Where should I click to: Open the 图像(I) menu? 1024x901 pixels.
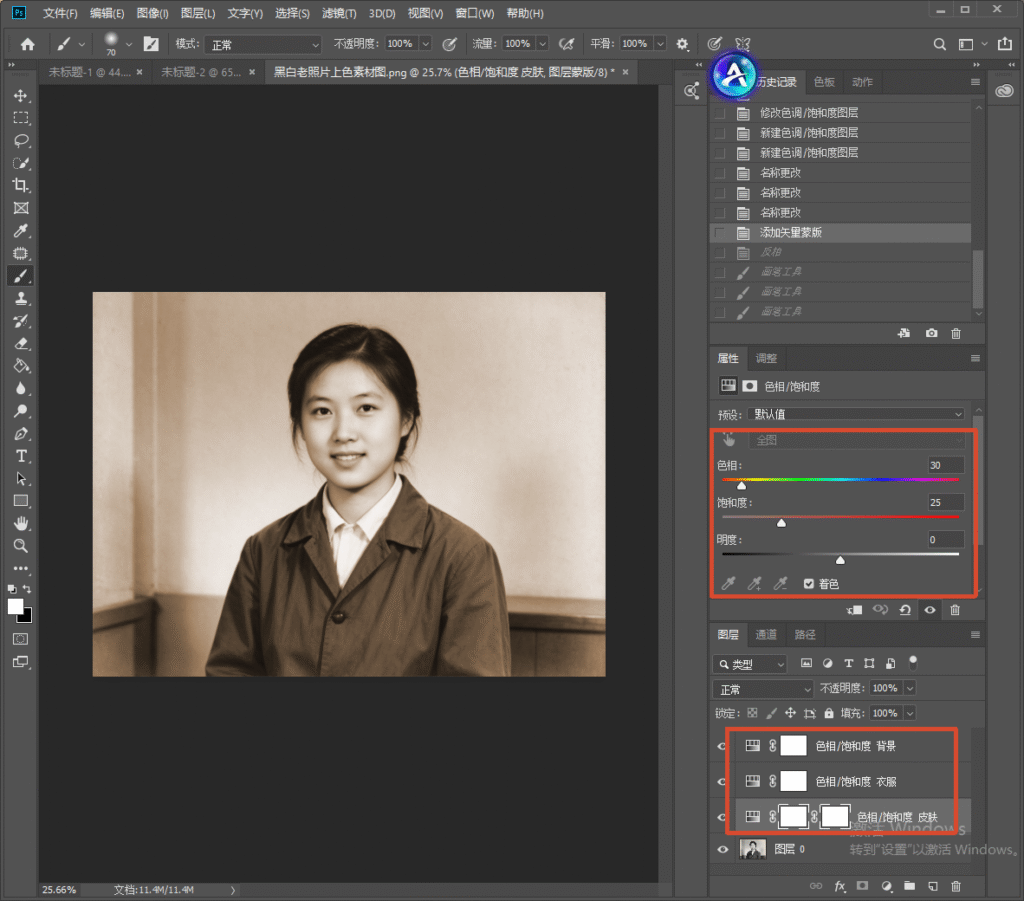(152, 13)
